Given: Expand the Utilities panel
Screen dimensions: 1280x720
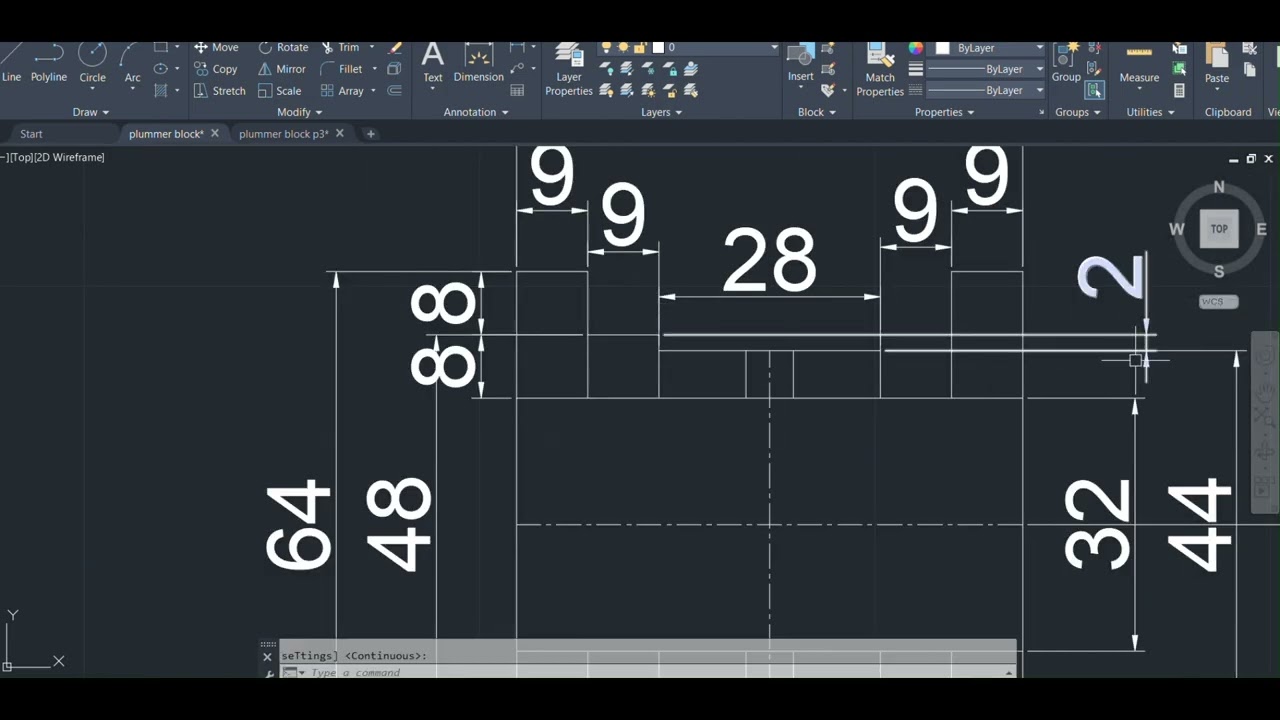Looking at the screenshot, I should [x=1151, y=112].
